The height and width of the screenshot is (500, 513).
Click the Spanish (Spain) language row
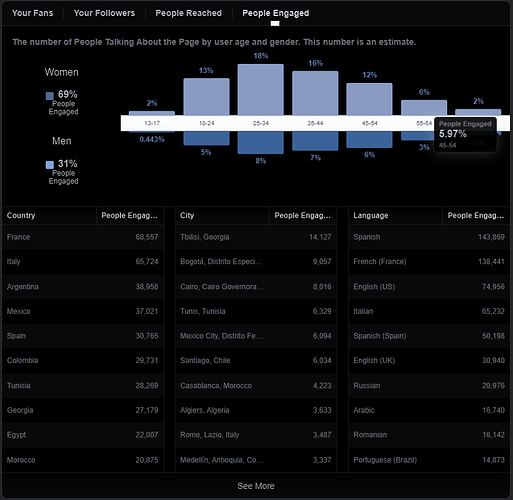429,336
